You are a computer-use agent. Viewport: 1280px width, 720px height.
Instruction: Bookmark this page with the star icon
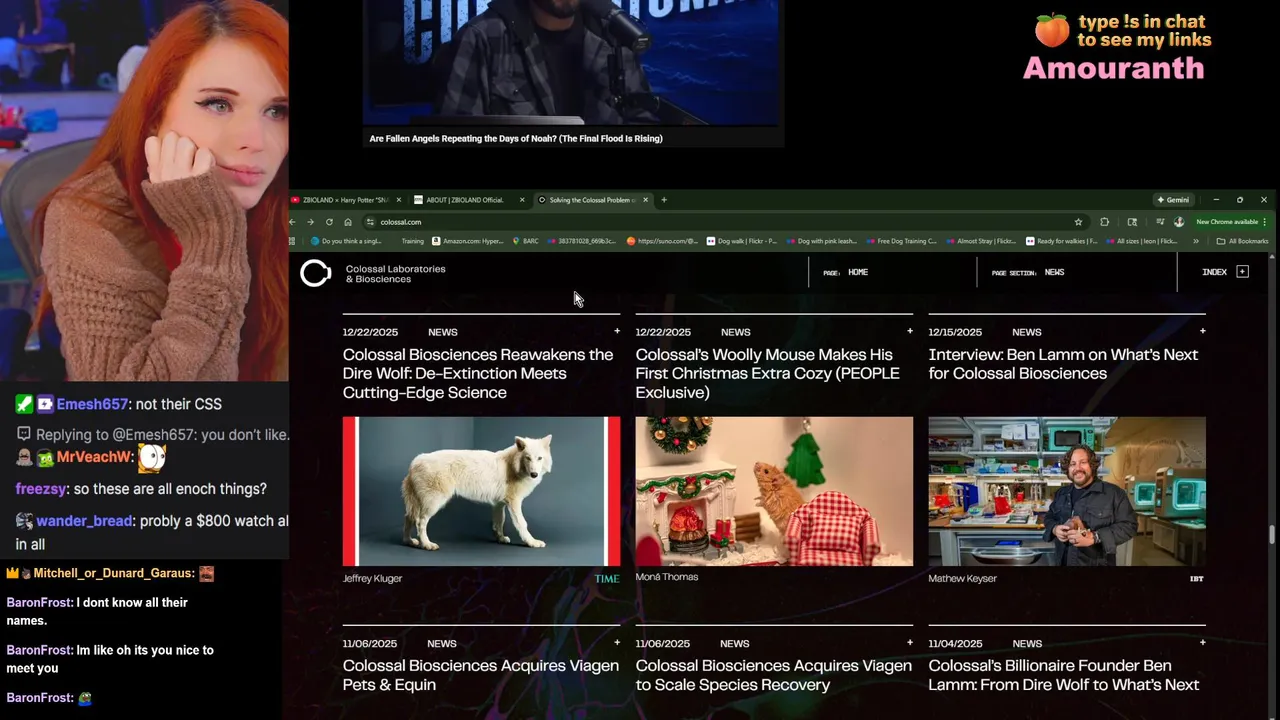[1078, 222]
